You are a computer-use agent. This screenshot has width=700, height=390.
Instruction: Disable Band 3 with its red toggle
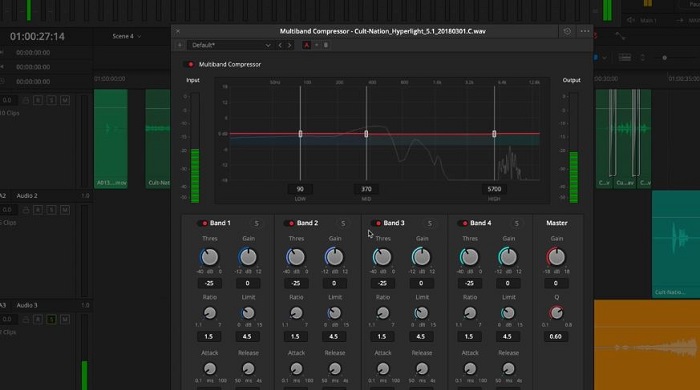tap(376, 223)
